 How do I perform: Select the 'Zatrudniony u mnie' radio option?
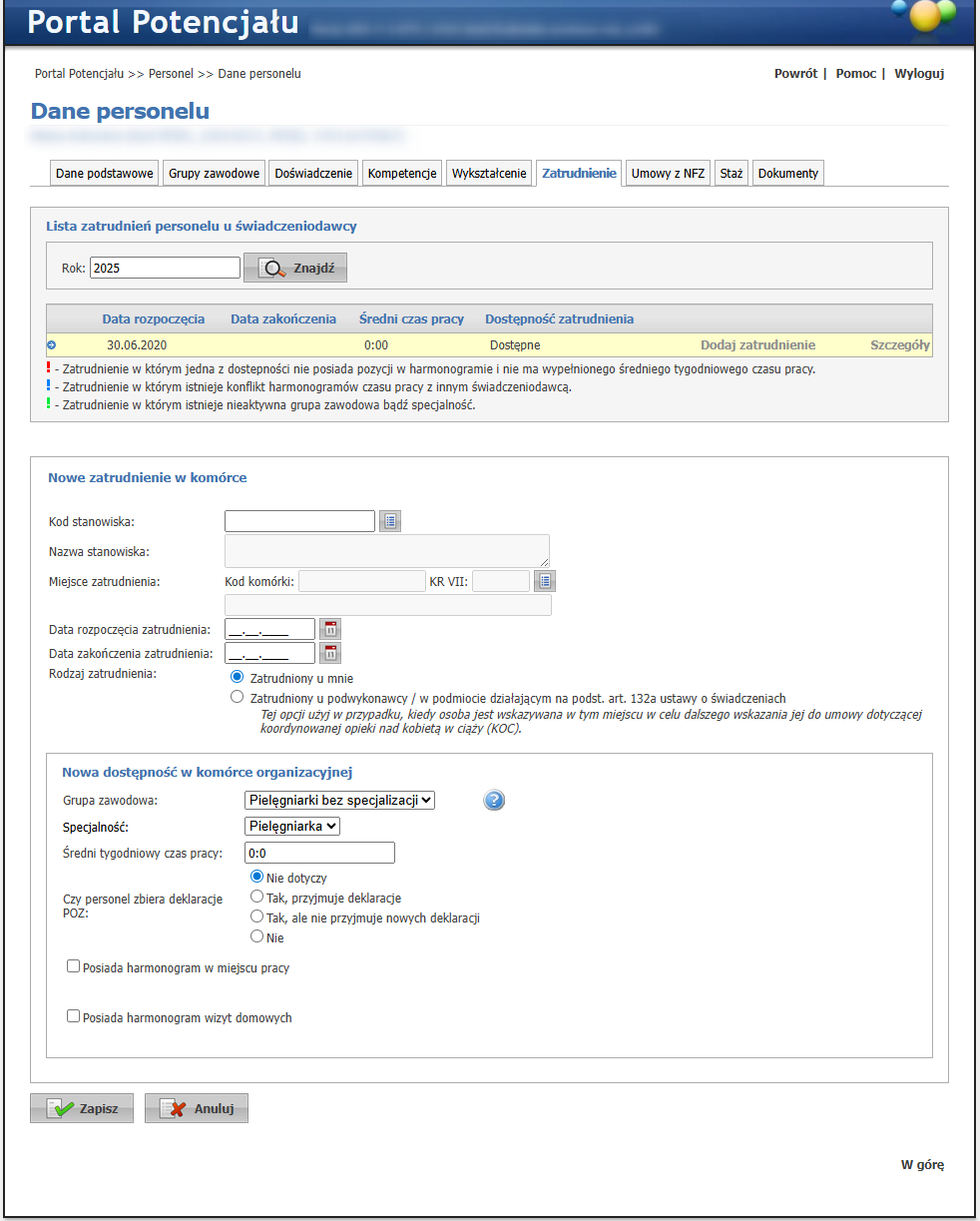237,677
